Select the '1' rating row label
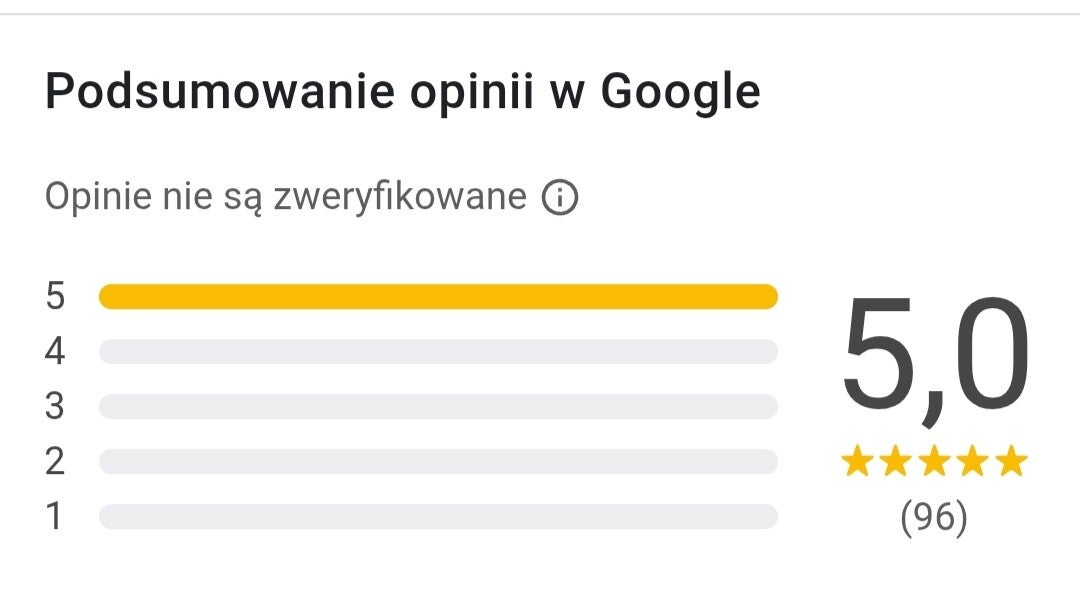 [x=55, y=517]
